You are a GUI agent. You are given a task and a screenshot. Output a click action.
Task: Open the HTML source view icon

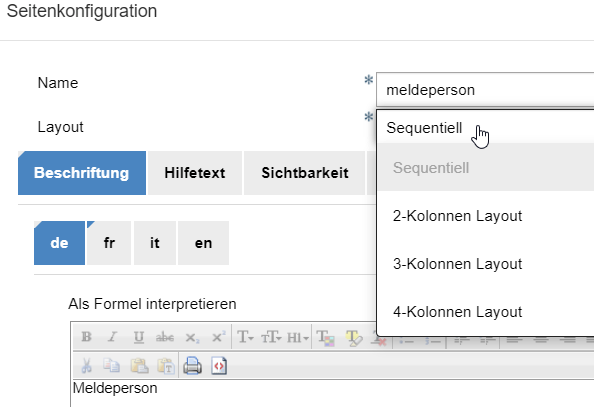[219, 366]
